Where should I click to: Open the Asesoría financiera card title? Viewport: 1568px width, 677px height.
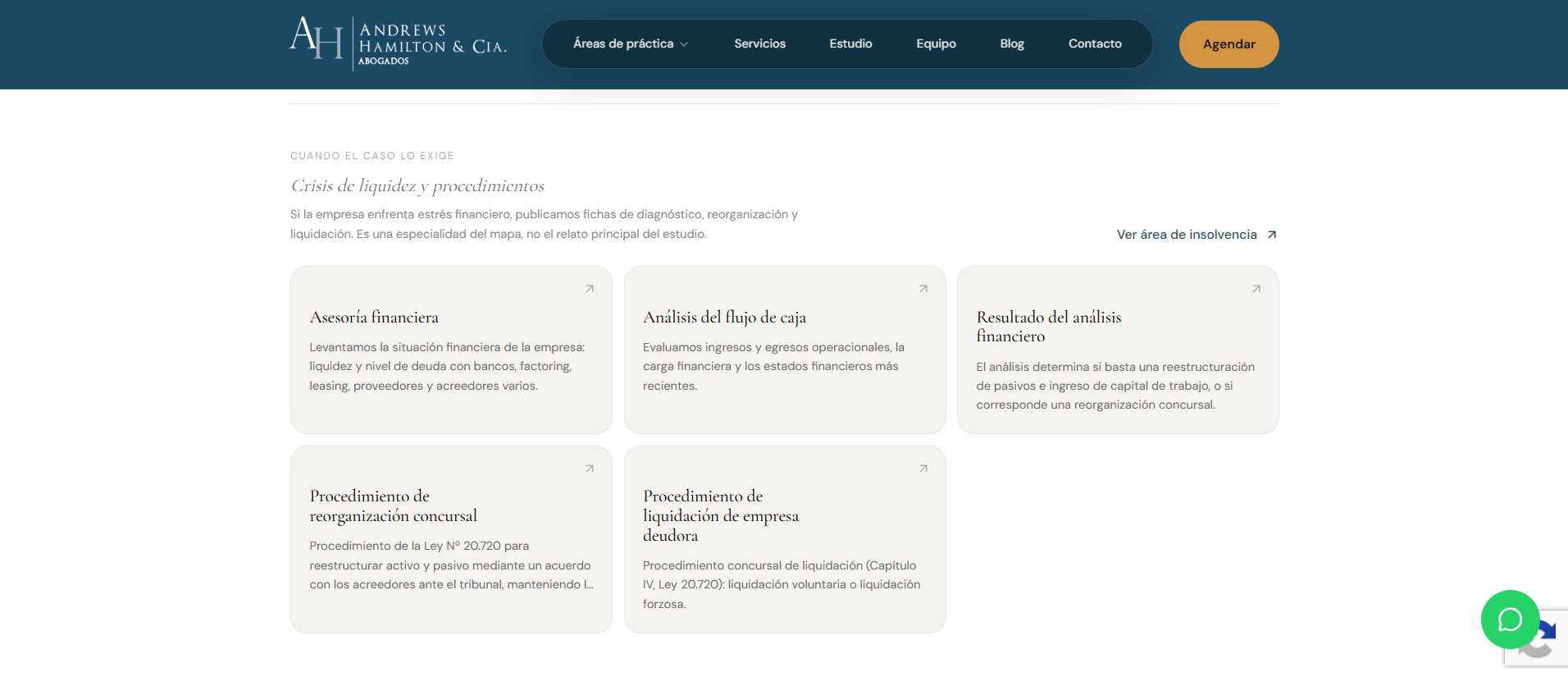pos(374,317)
